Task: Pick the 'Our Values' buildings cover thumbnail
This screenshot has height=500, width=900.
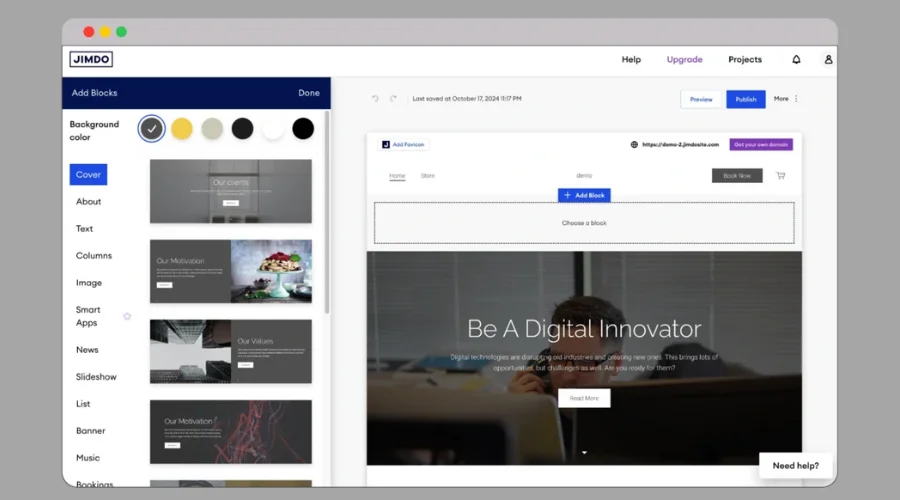Action: pyautogui.click(x=231, y=351)
